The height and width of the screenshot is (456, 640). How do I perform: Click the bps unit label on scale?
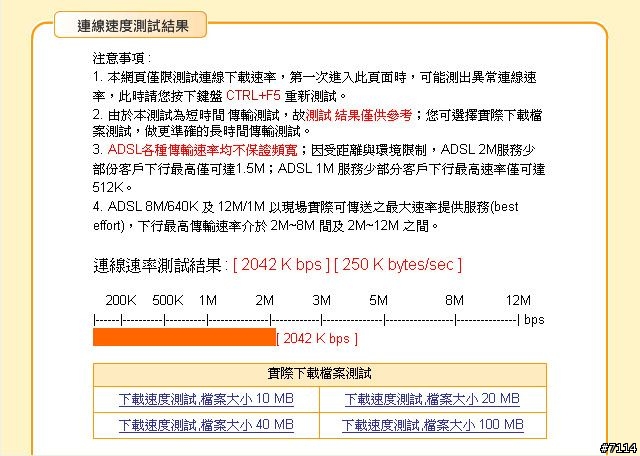click(534, 320)
